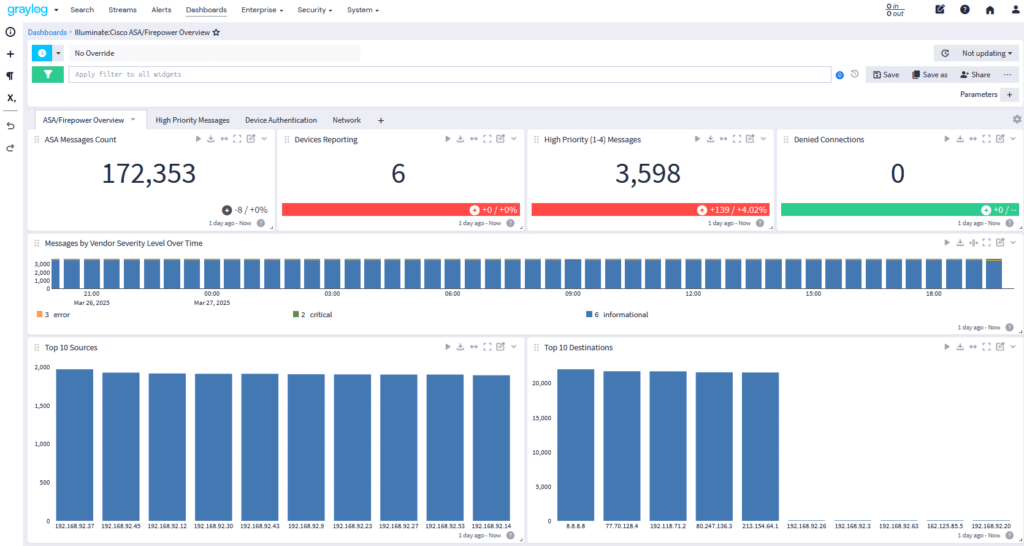Image resolution: width=1024 pixels, height=546 pixels.
Task: Open the help icon in the top navigation
Action: pos(965,10)
